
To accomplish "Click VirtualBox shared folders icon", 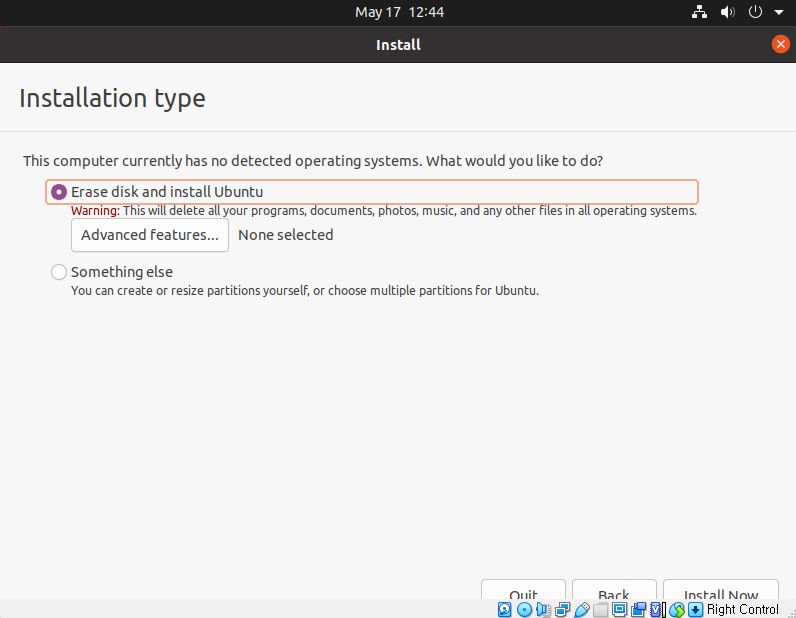I will [x=600, y=609].
